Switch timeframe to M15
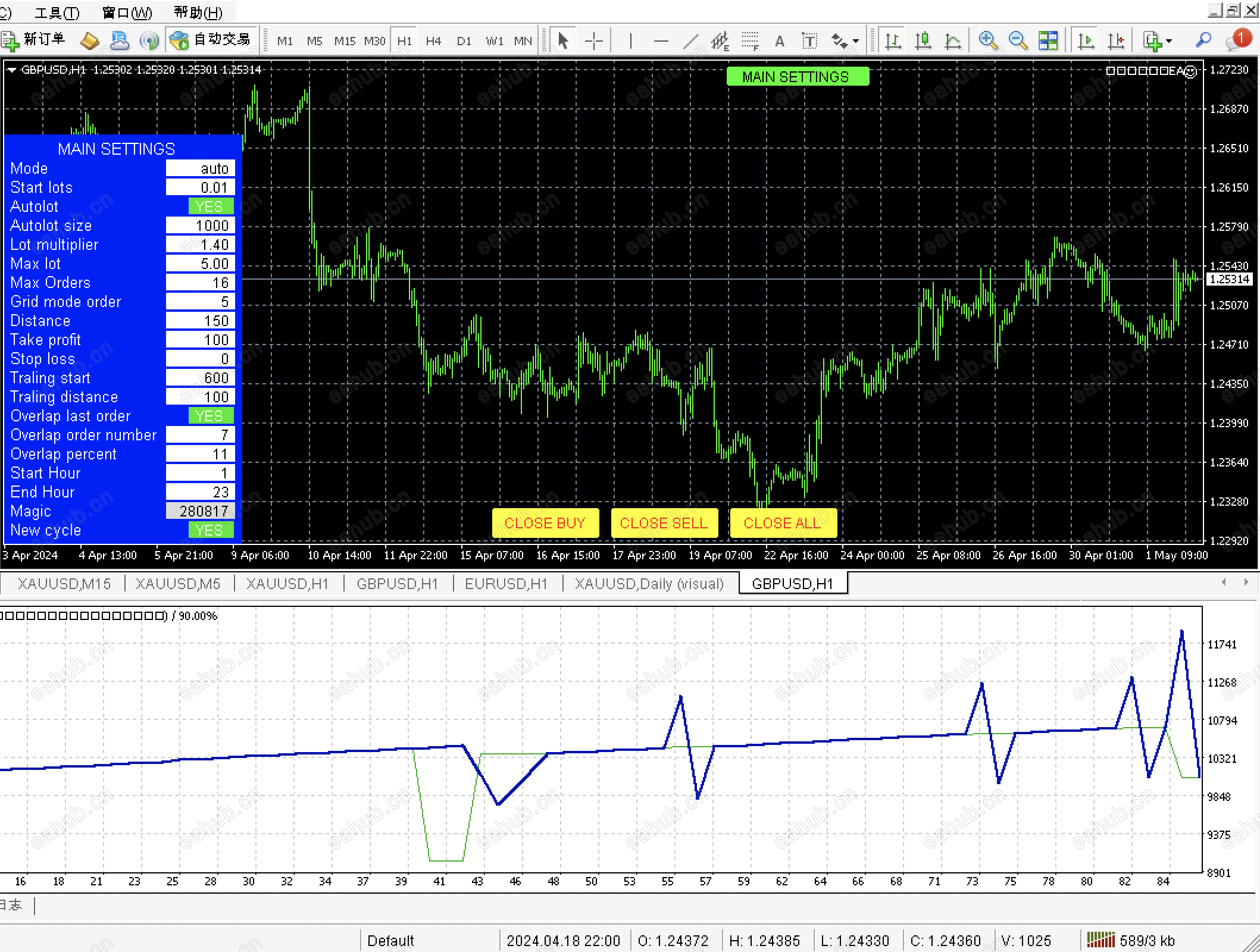The image size is (1260, 952). tap(345, 41)
